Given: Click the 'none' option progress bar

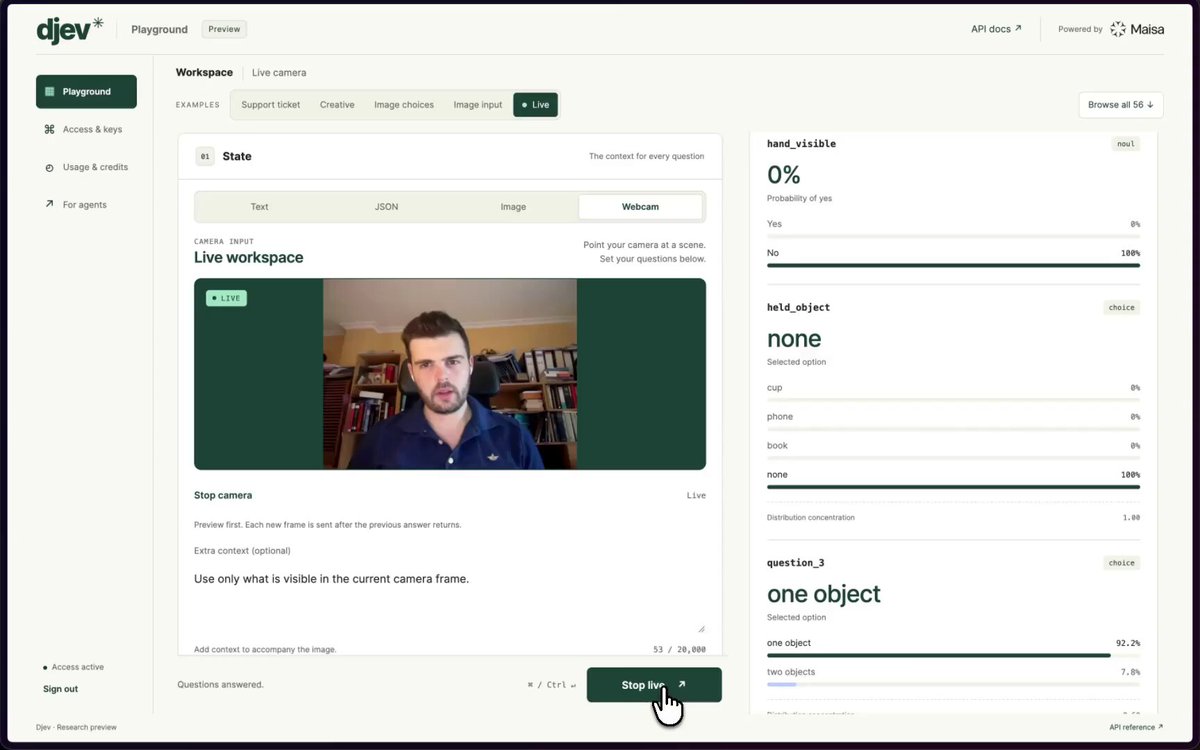Looking at the screenshot, I should click(x=953, y=487).
